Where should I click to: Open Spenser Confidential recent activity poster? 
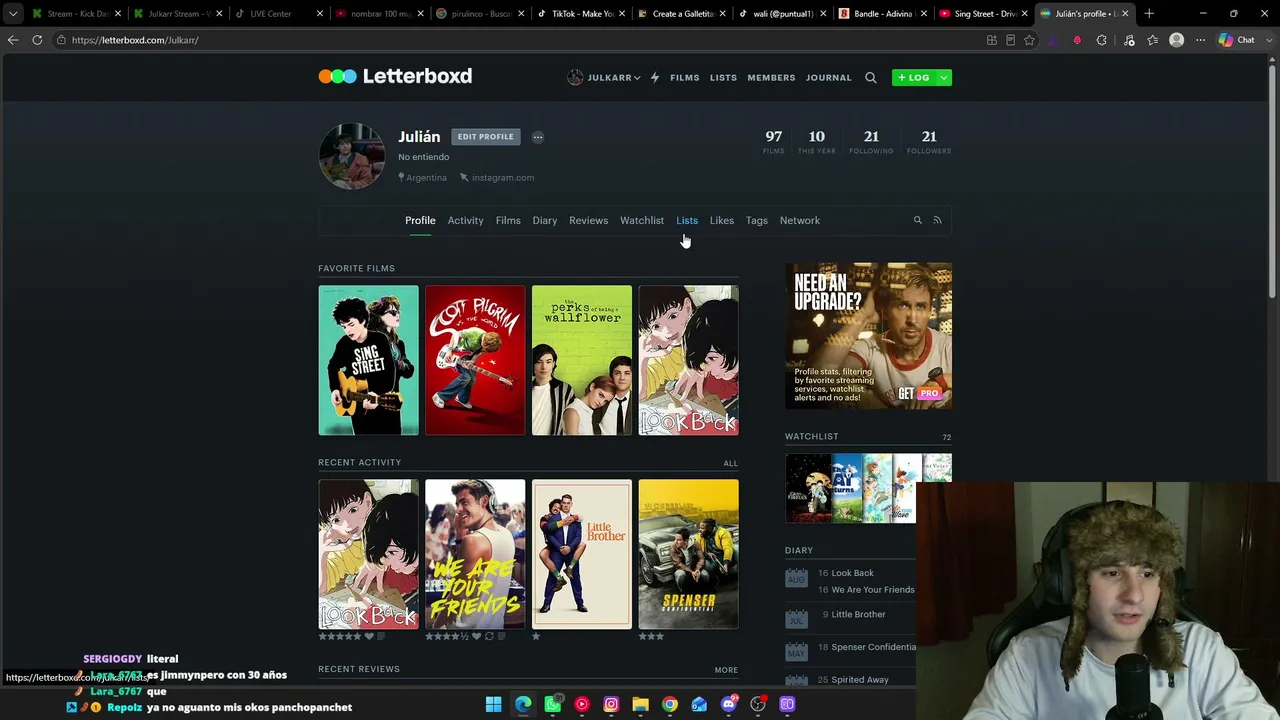click(x=689, y=554)
